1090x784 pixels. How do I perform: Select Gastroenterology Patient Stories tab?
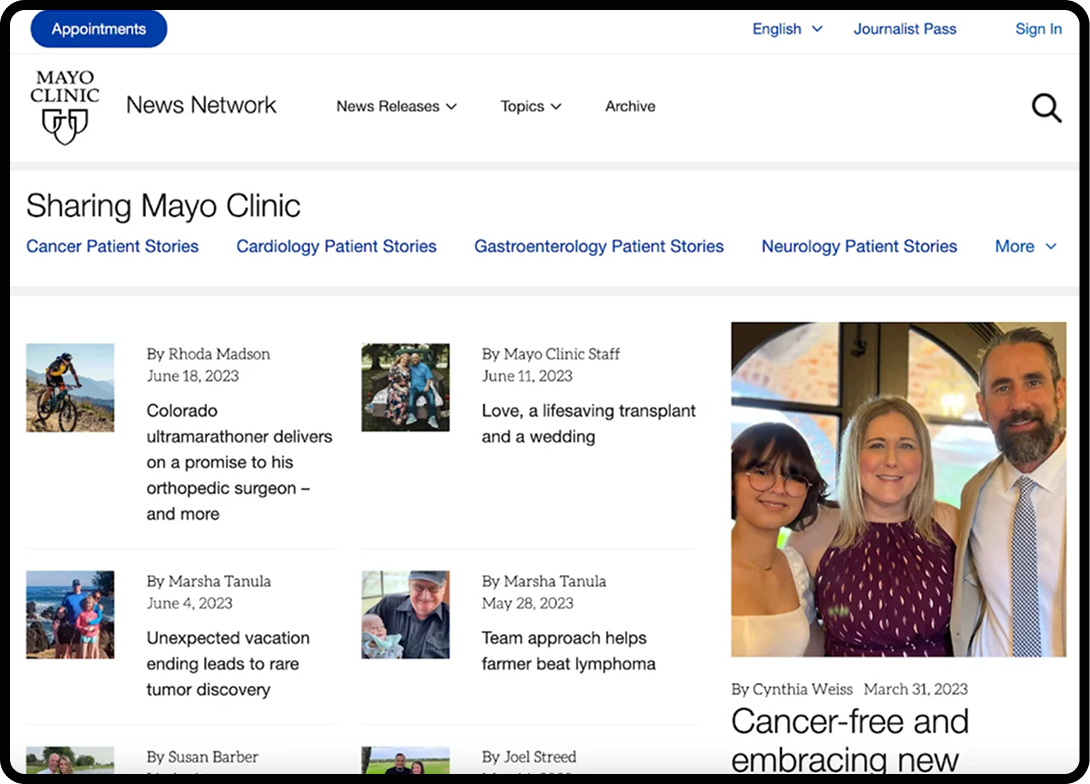click(x=599, y=246)
